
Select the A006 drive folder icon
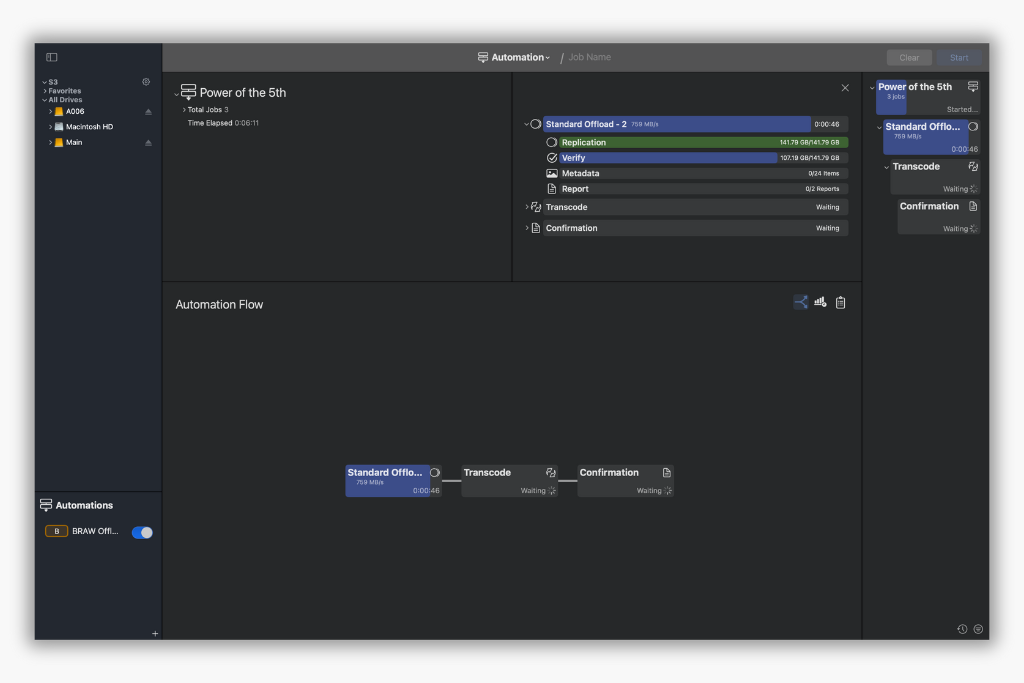pos(59,112)
